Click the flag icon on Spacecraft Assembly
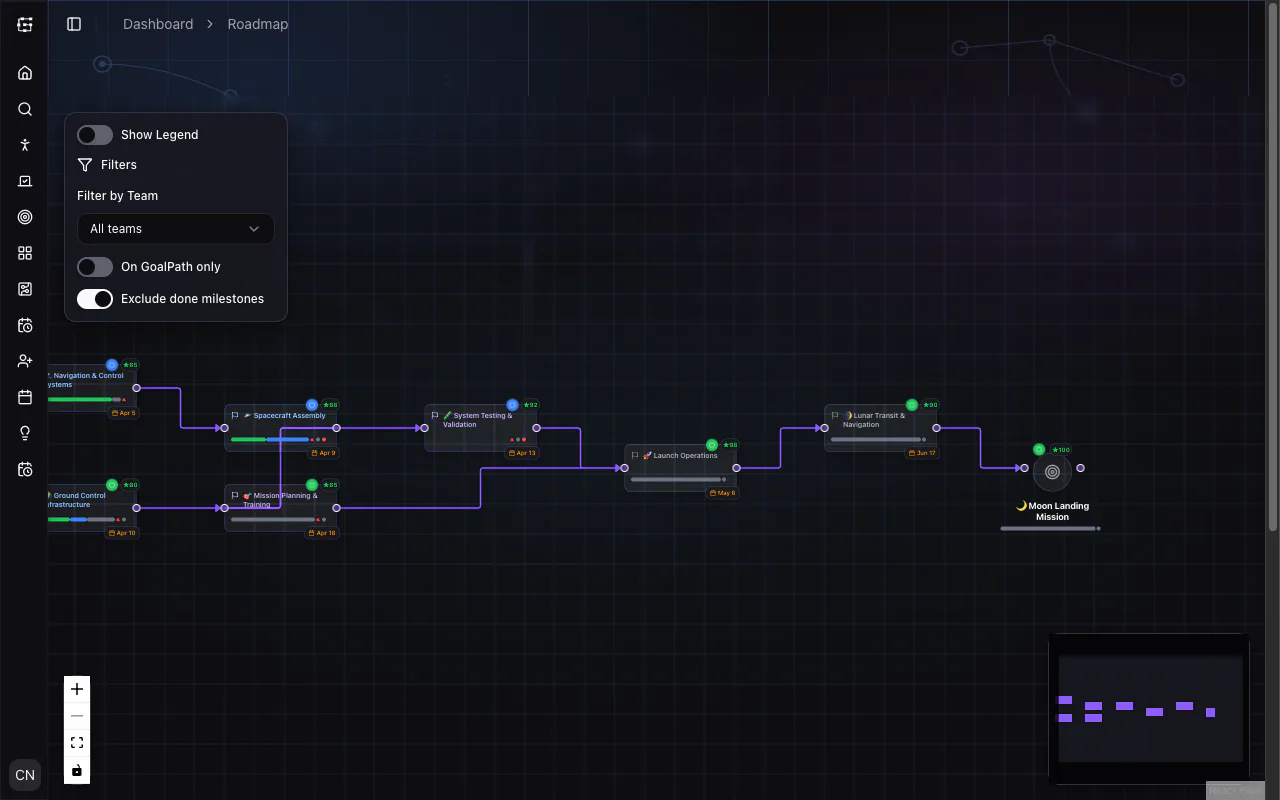The width and height of the screenshot is (1280, 800). tap(235, 416)
